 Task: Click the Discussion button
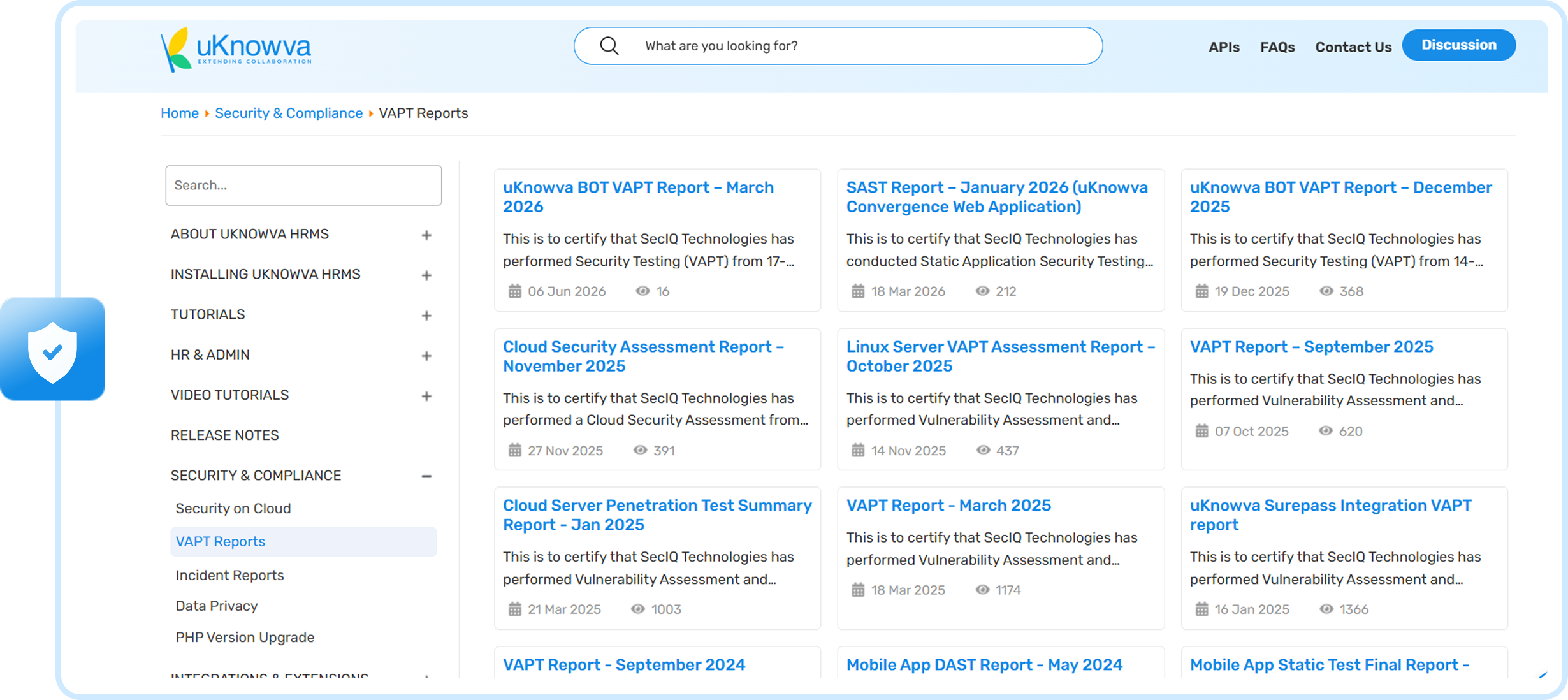[1458, 45]
